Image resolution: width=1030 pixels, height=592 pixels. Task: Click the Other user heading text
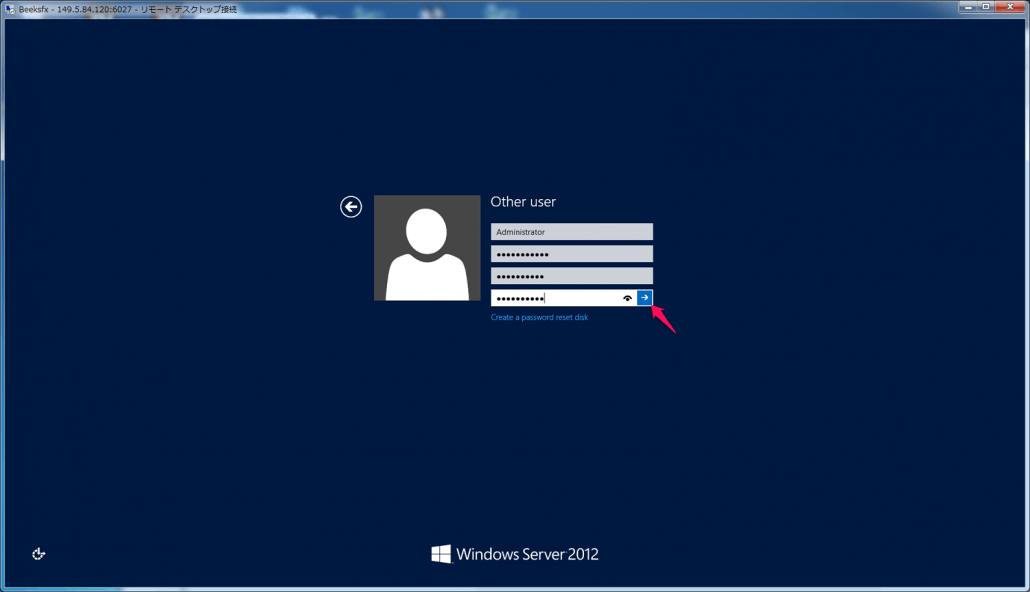(x=523, y=202)
